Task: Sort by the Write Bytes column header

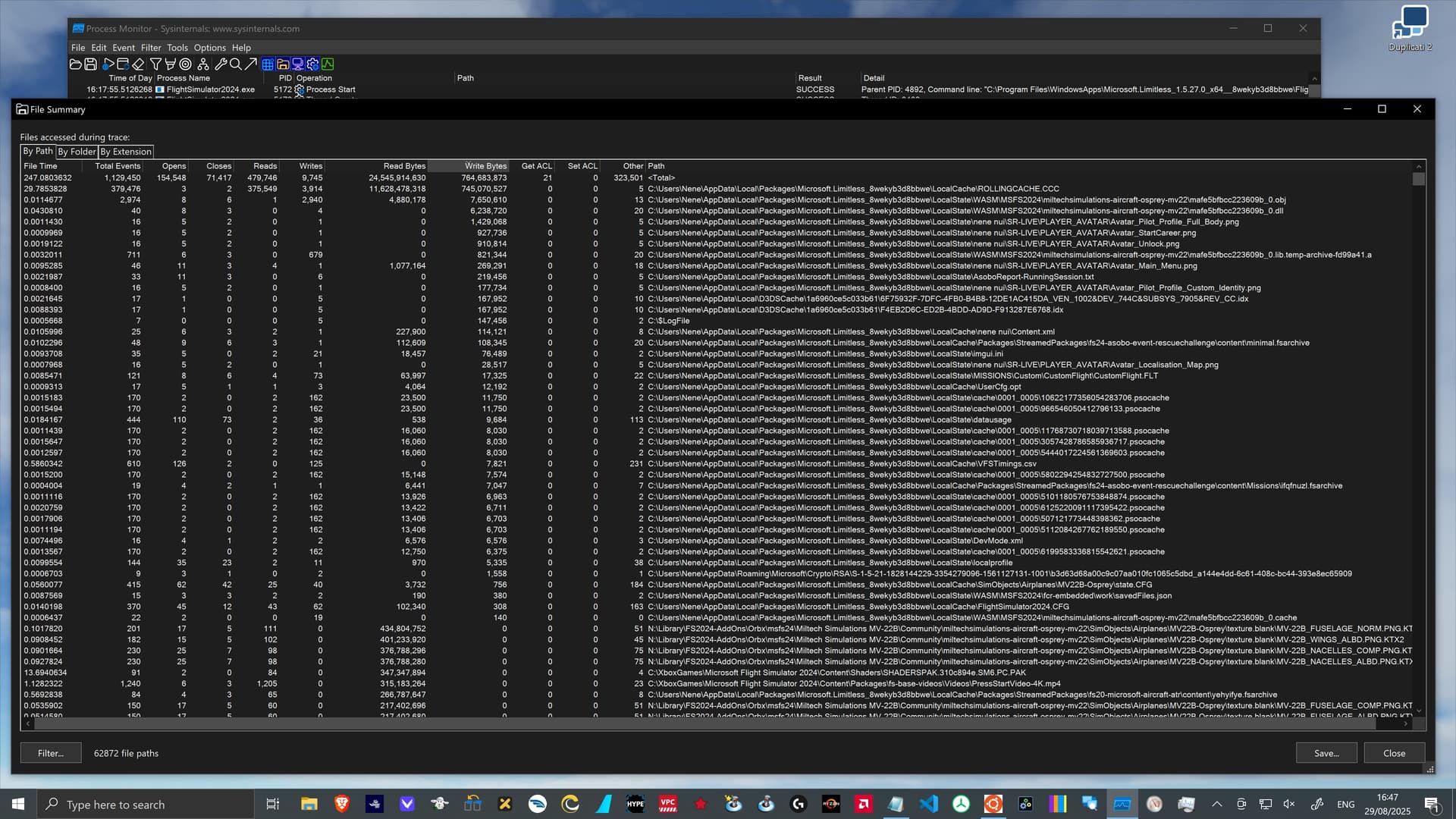Action: (486, 166)
